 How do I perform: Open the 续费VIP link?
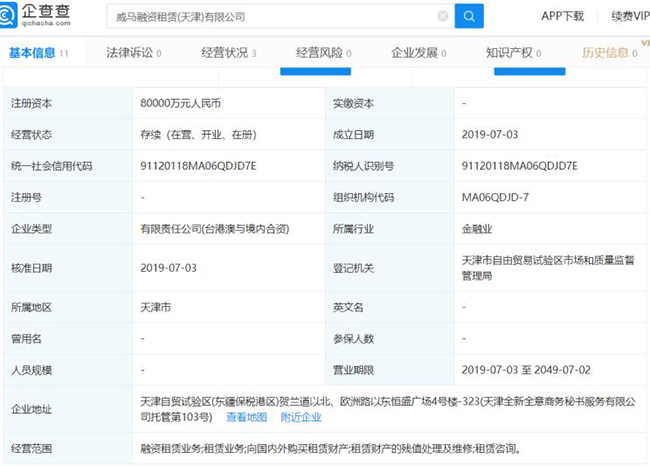pyautogui.click(x=630, y=16)
